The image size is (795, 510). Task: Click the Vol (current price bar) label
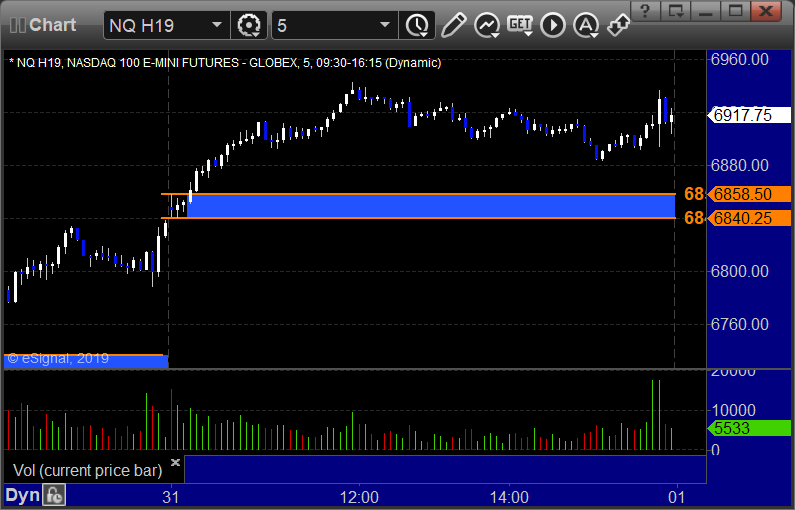point(88,470)
